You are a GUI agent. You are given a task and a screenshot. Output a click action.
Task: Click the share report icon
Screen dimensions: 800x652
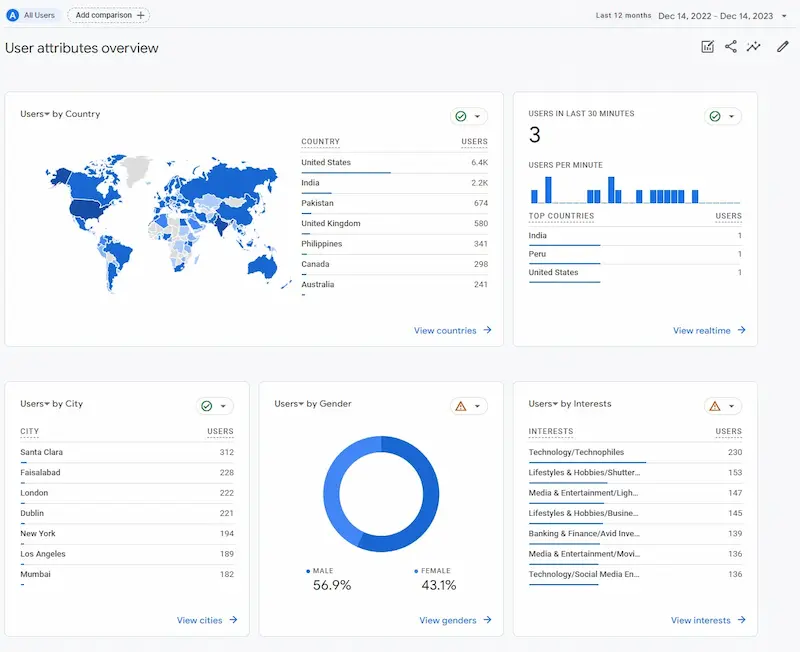point(731,47)
